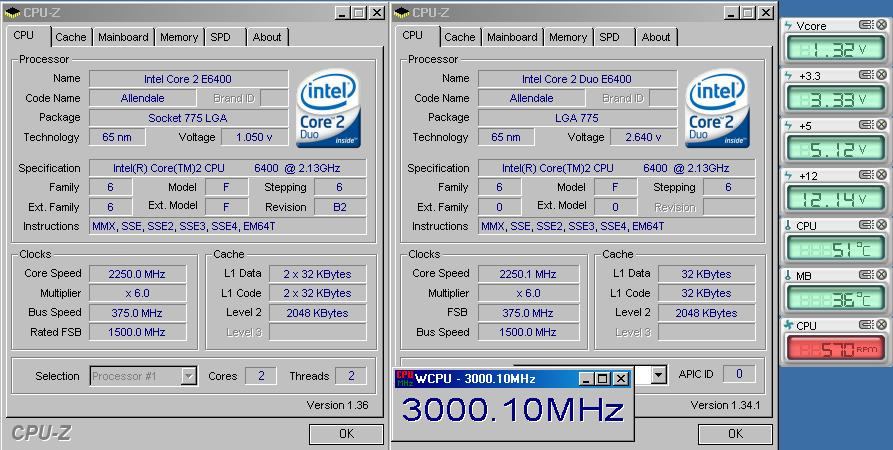Image resolution: width=893 pixels, height=450 pixels.
Task: Open the Vcore gauge settings icon
Action: 866,25
